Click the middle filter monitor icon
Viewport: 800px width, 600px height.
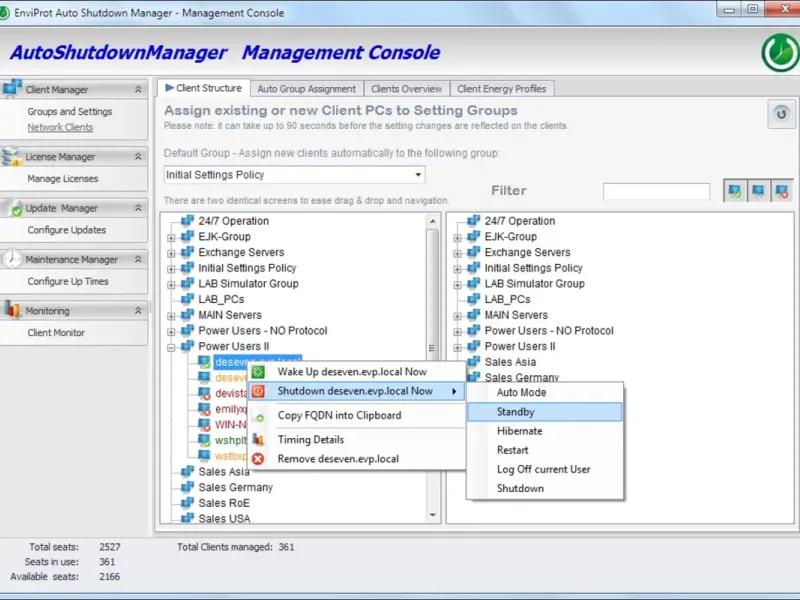pyautogui.click(x=758, y=191)
